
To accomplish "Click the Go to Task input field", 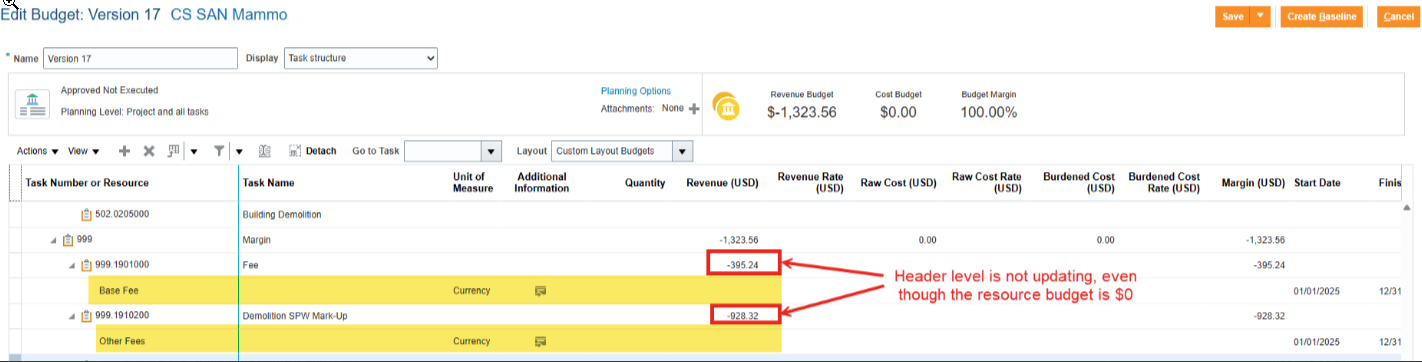I will (x=442, y=151).
